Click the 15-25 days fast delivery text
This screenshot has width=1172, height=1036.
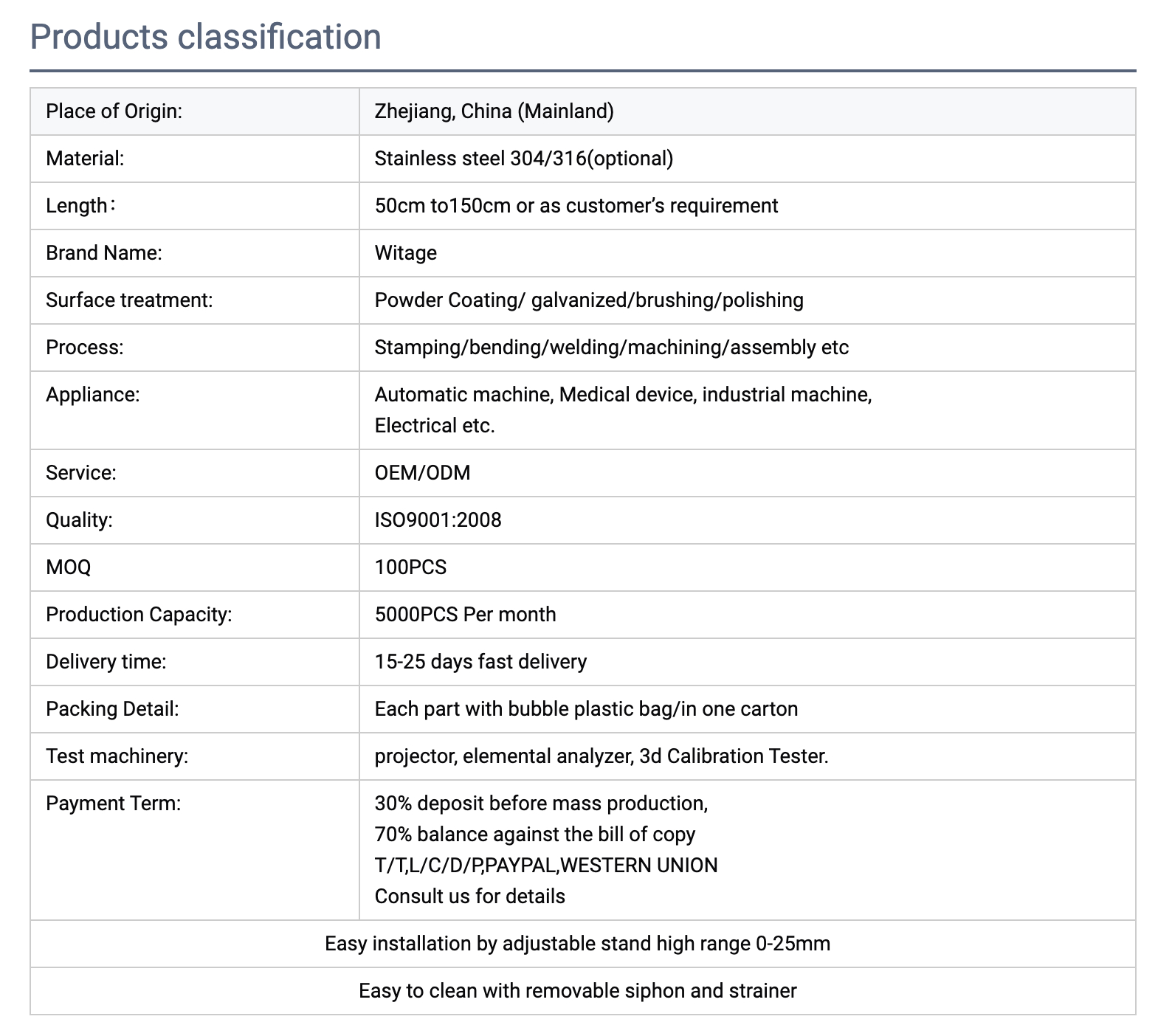point(480,662)
